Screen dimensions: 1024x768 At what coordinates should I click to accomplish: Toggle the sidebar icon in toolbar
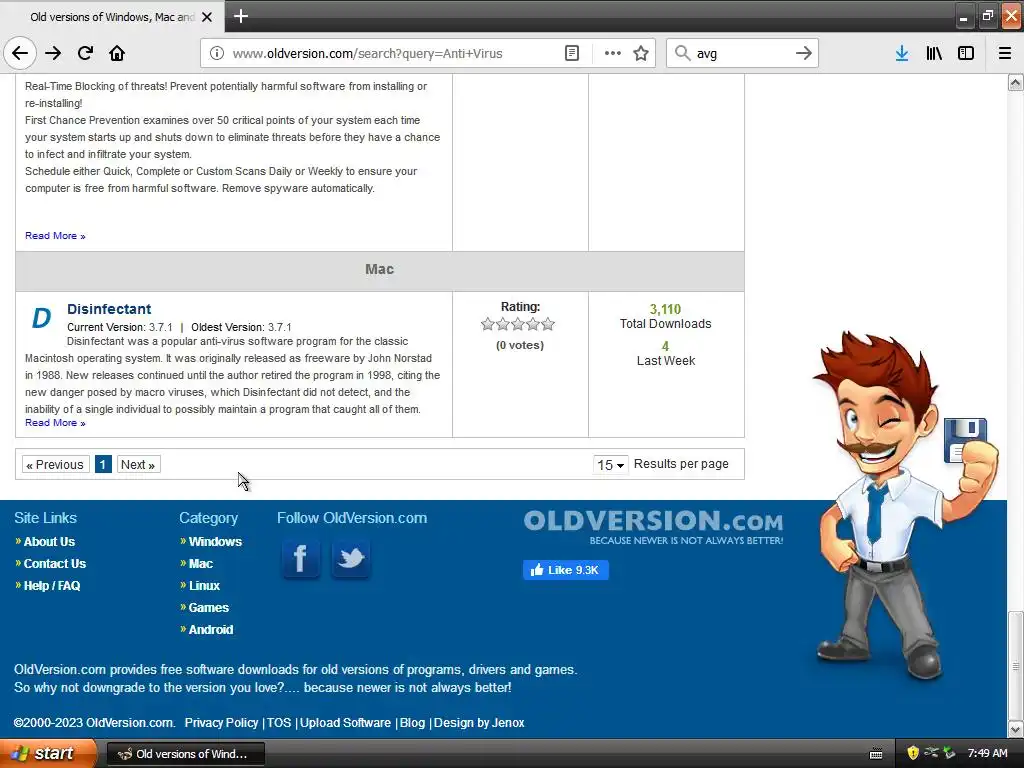pyautogui.click(x=966, y=54)
